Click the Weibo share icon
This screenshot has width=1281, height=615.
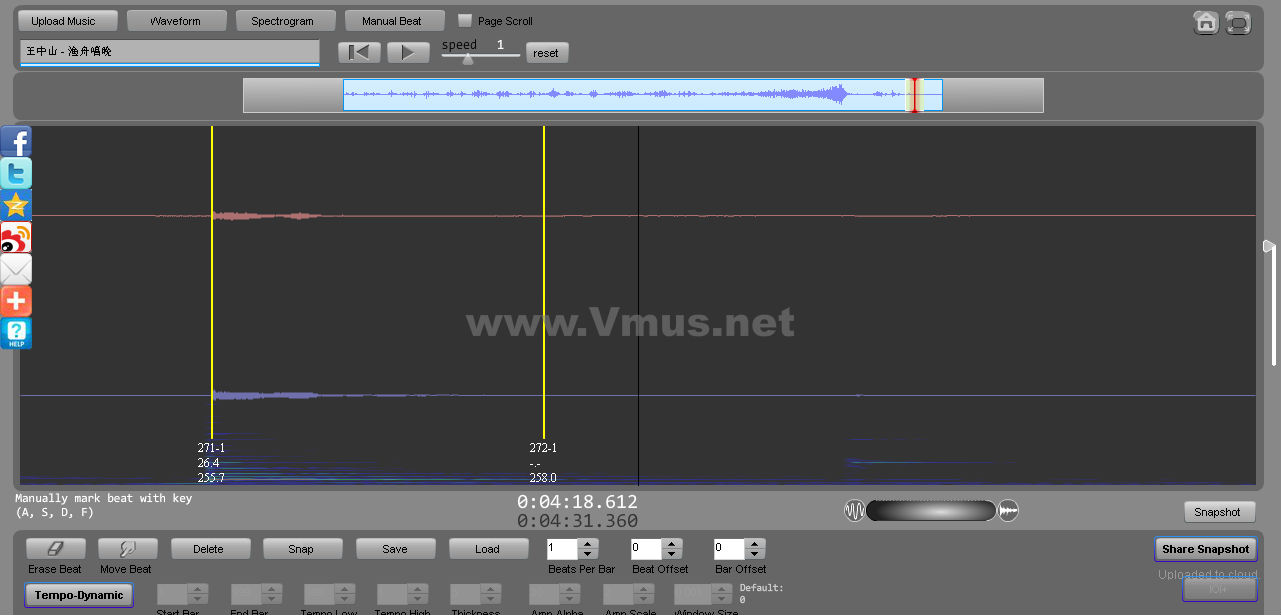coord(16,237)
